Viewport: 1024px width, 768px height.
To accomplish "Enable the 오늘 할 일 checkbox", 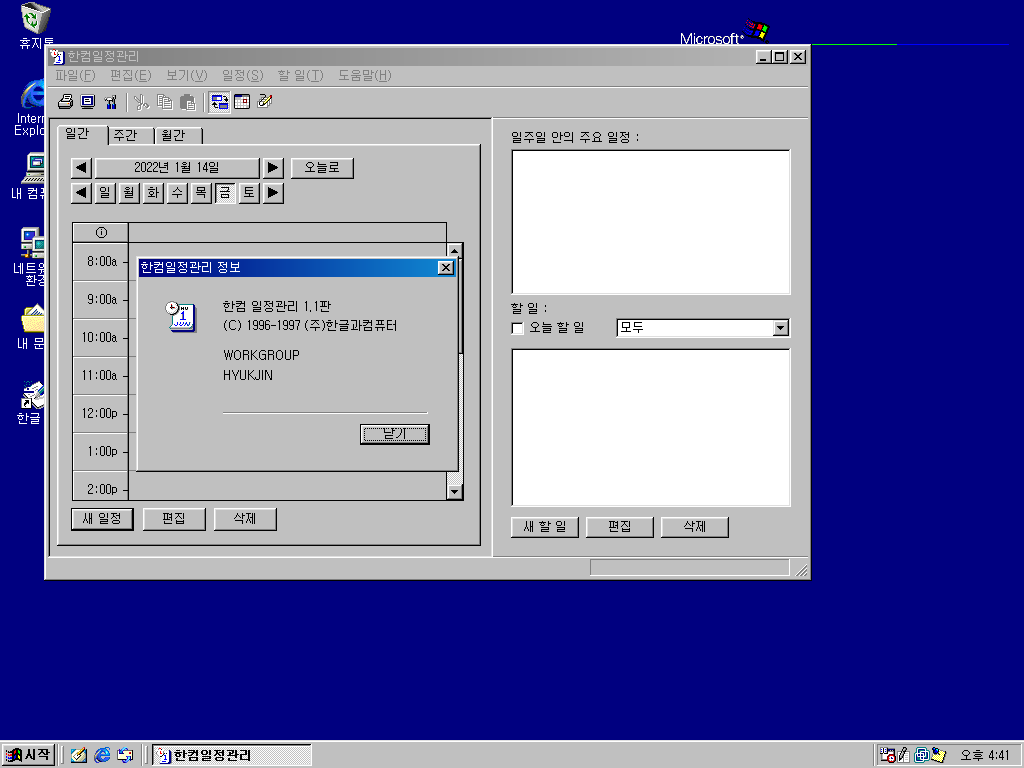I will coord(518,328).
